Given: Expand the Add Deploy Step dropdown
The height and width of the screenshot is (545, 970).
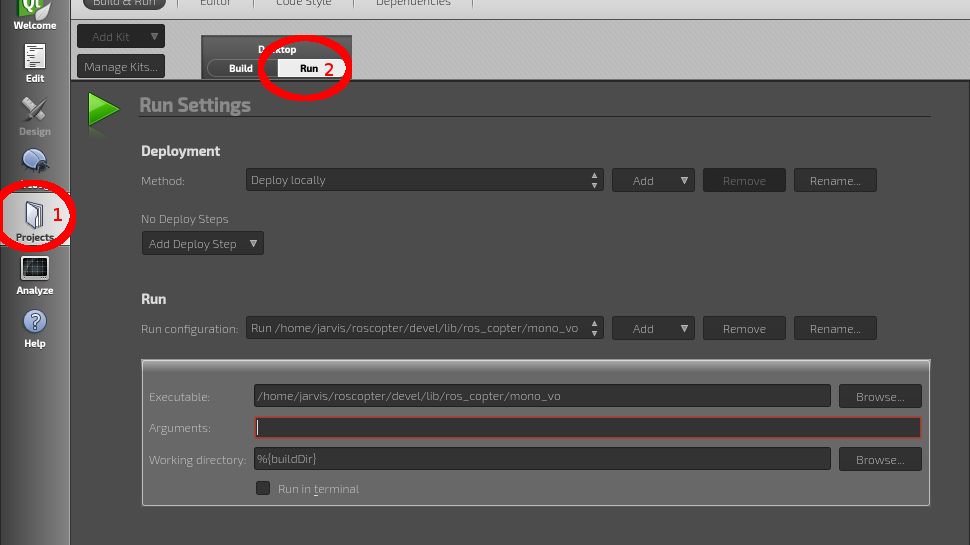Looking at the screenshot, I should click(x=203, y=244).
